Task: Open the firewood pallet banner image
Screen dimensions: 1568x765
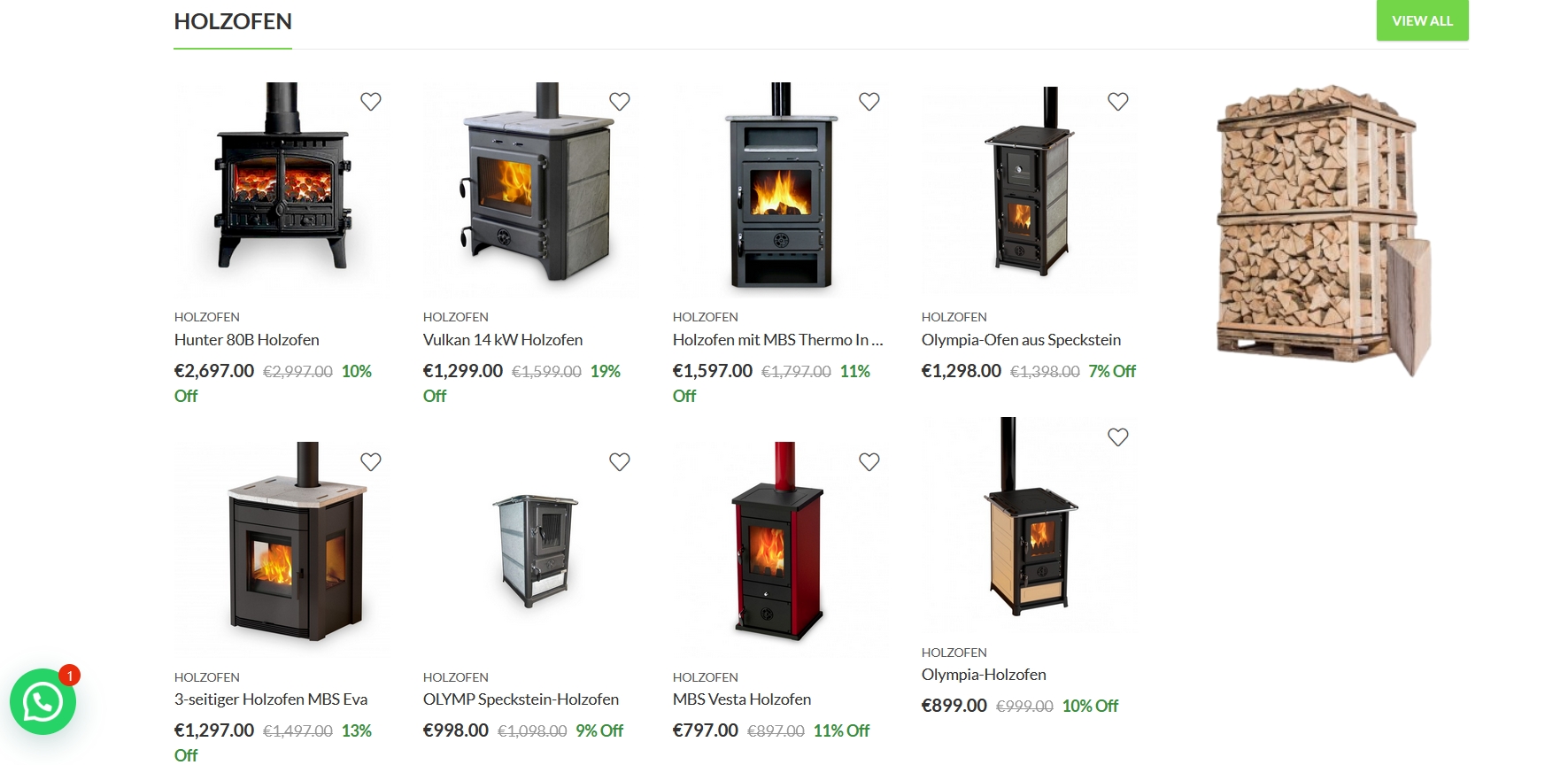Action: tap(1325, 230)
